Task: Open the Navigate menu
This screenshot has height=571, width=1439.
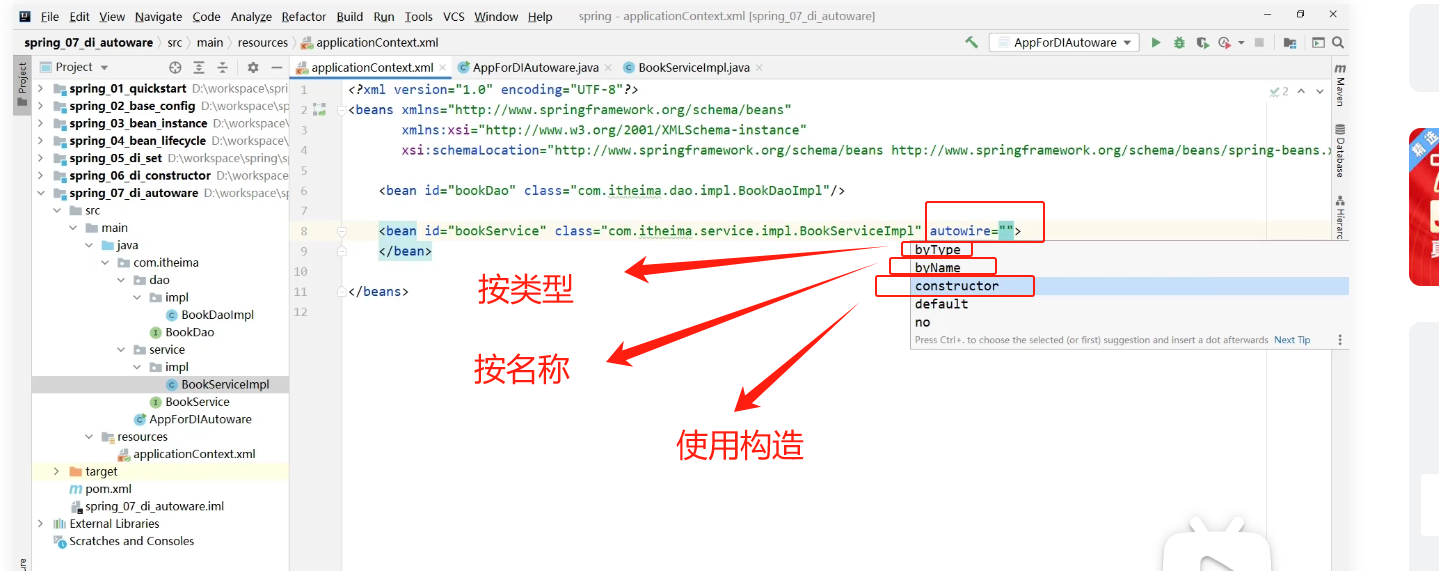Action: [159, 17]
